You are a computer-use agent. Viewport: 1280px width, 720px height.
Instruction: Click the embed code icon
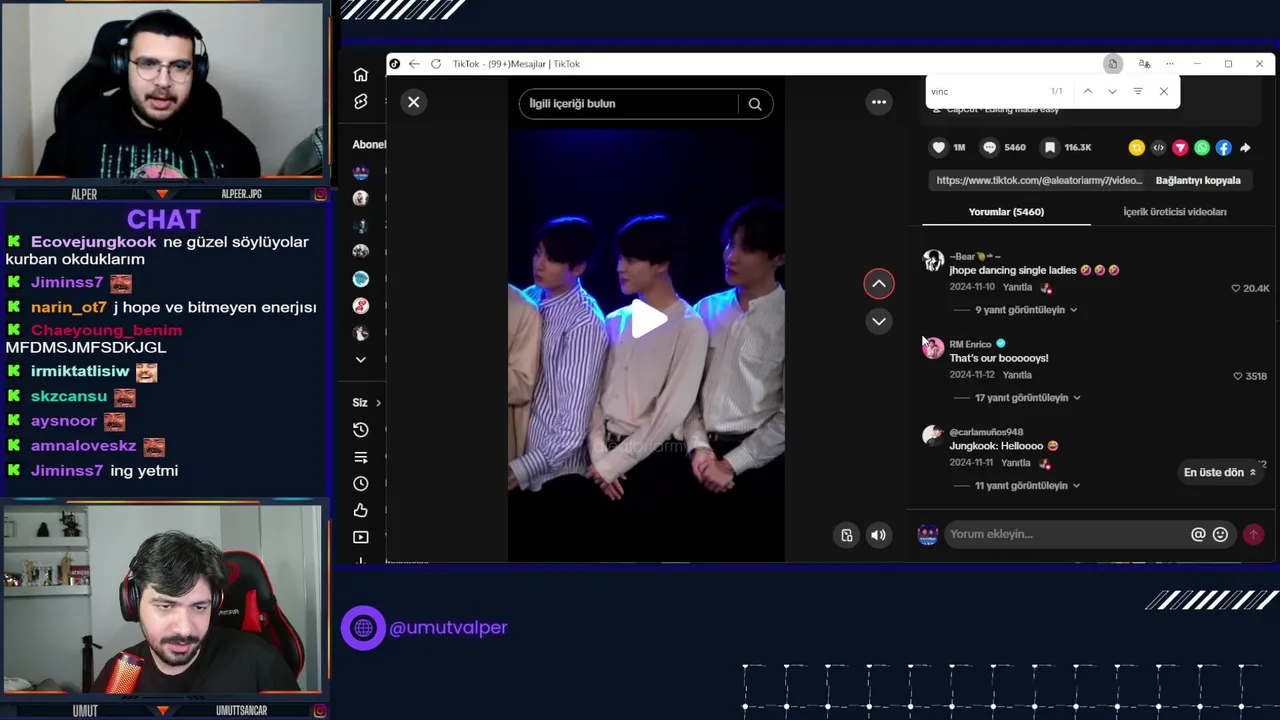tap(1158, 148)
